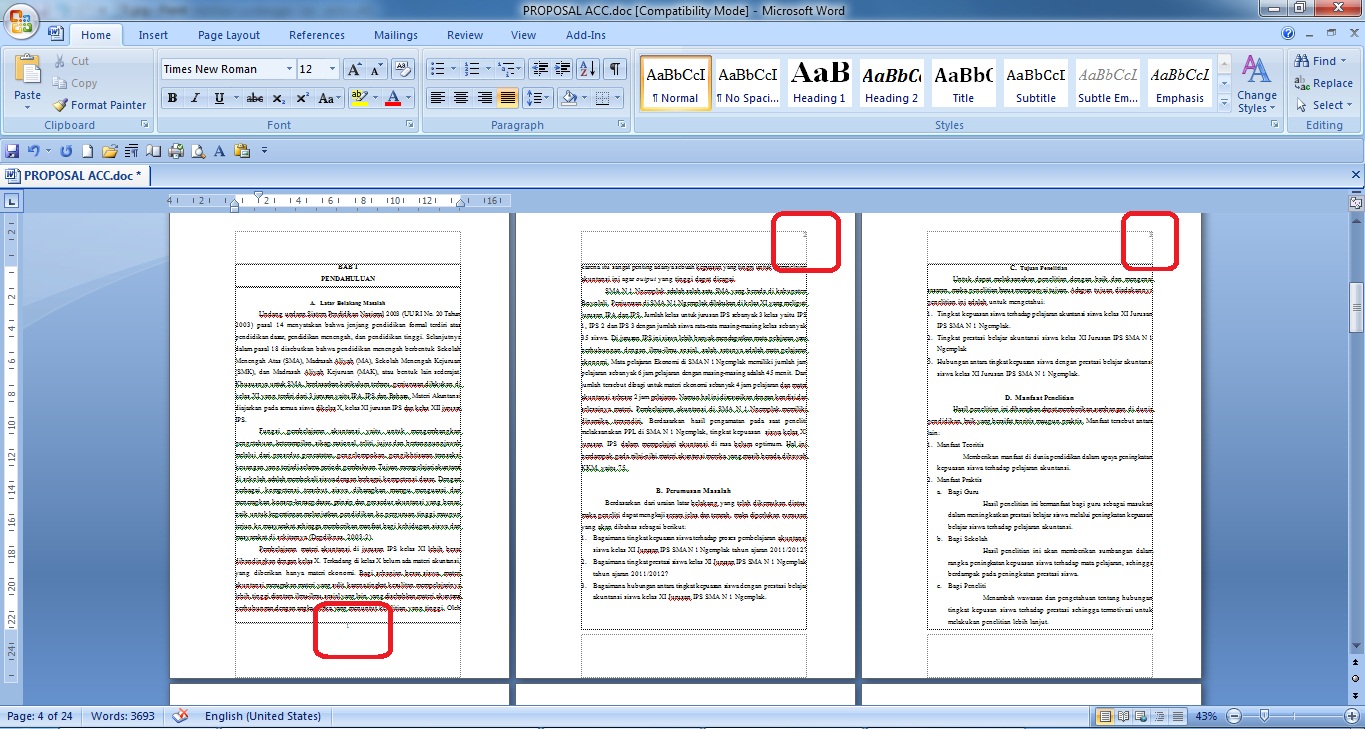Apply strikethrough to selected text
This screenshot has width=1365, height=729.
click(255, 98)
